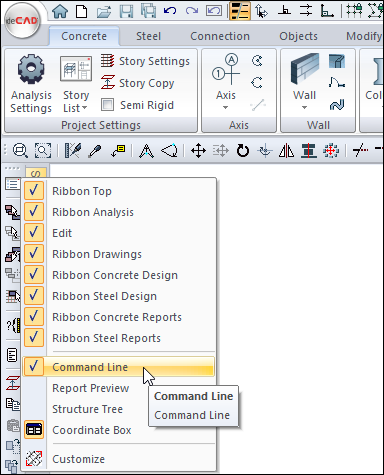Expand the Wall dropdown arrow
The image size is (384, 475).
[304, 107]
